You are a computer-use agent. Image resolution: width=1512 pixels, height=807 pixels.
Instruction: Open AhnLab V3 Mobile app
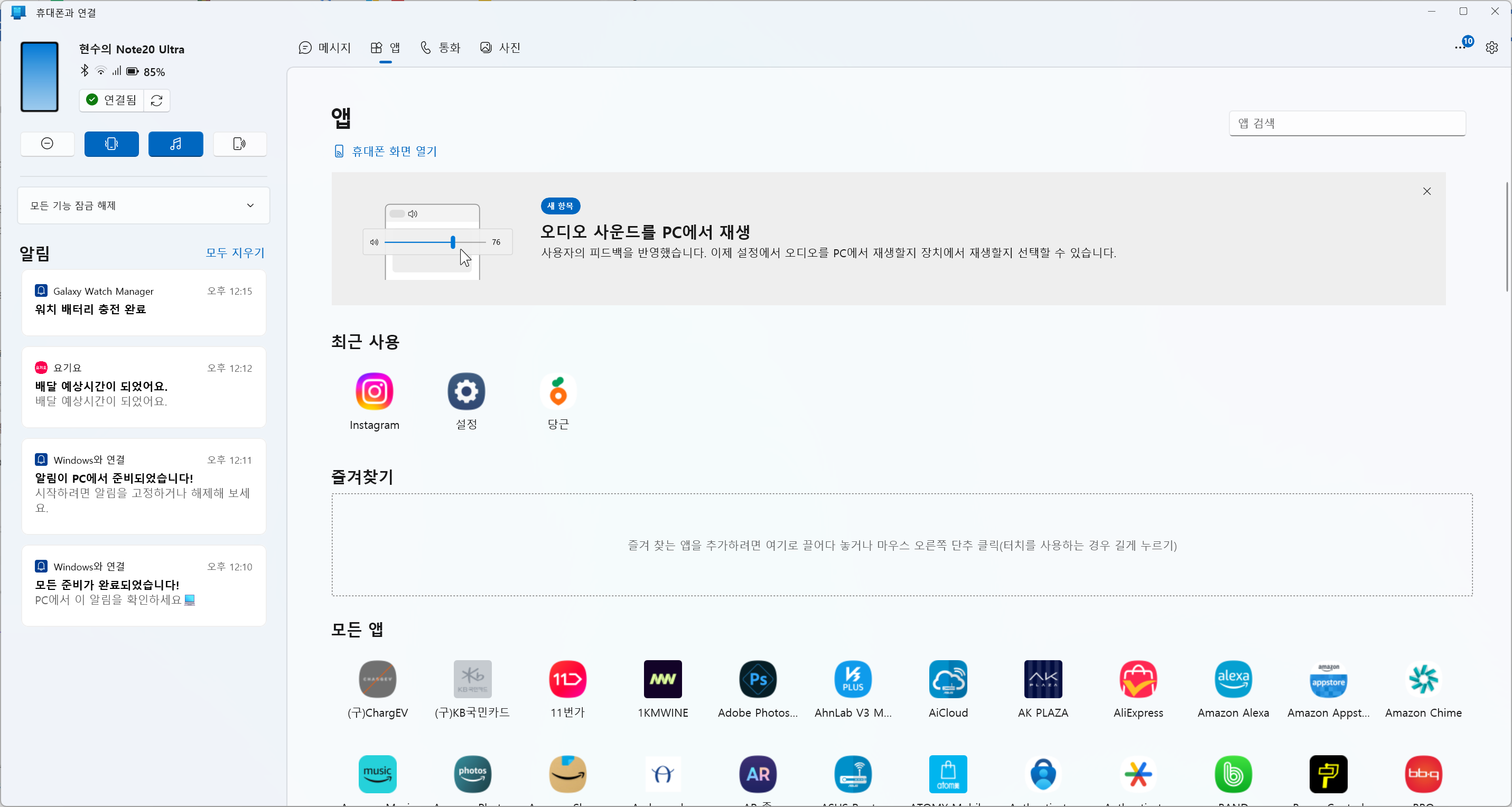(x=853, y=679)
